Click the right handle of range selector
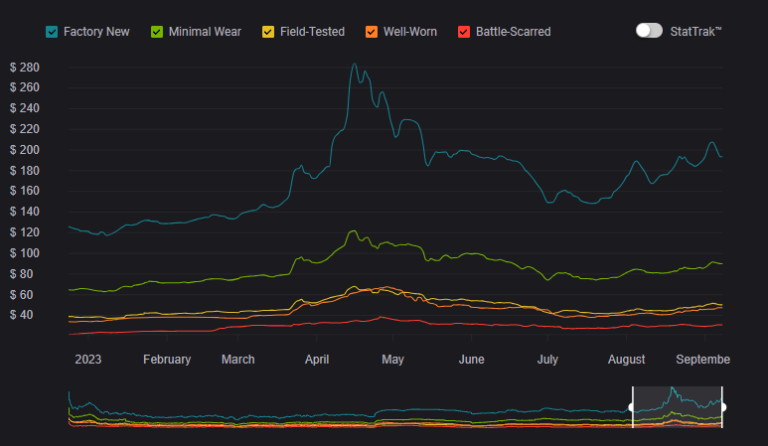768x446 pixels. click(722, 407)
